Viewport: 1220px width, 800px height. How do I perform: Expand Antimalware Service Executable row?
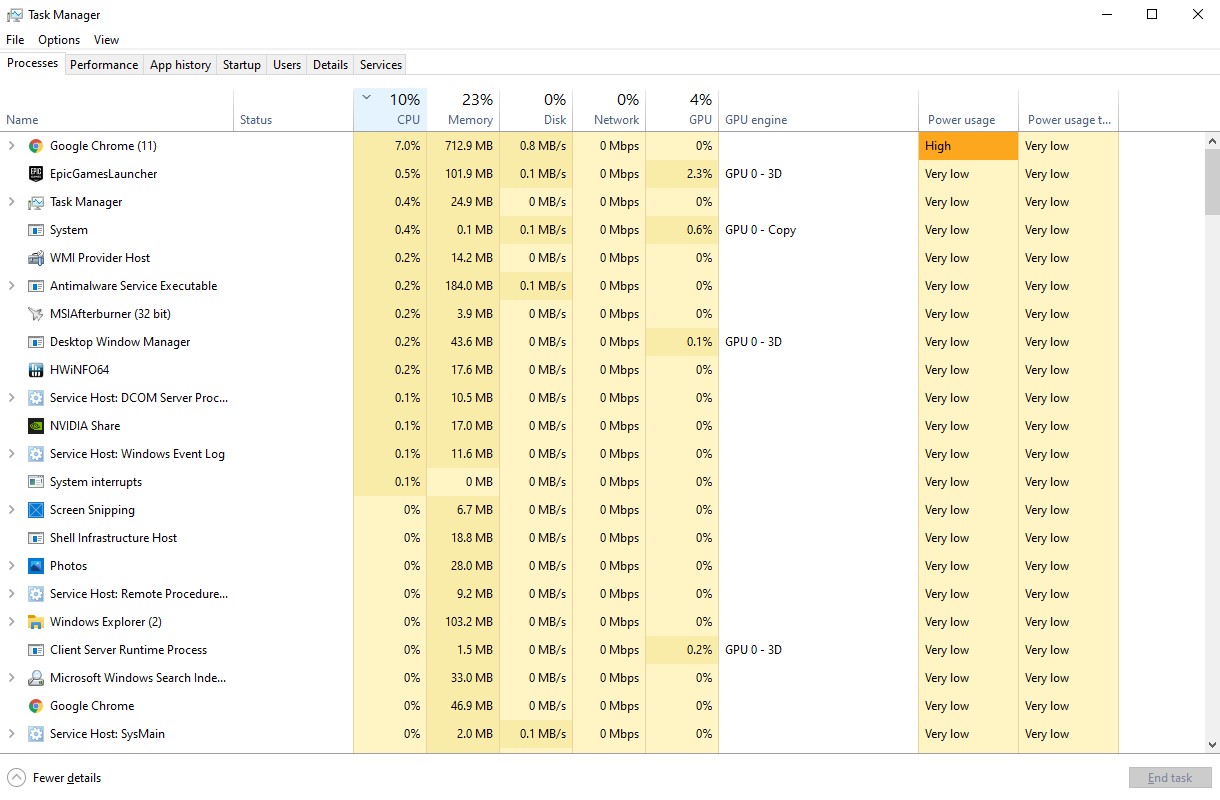coord(12,286)
